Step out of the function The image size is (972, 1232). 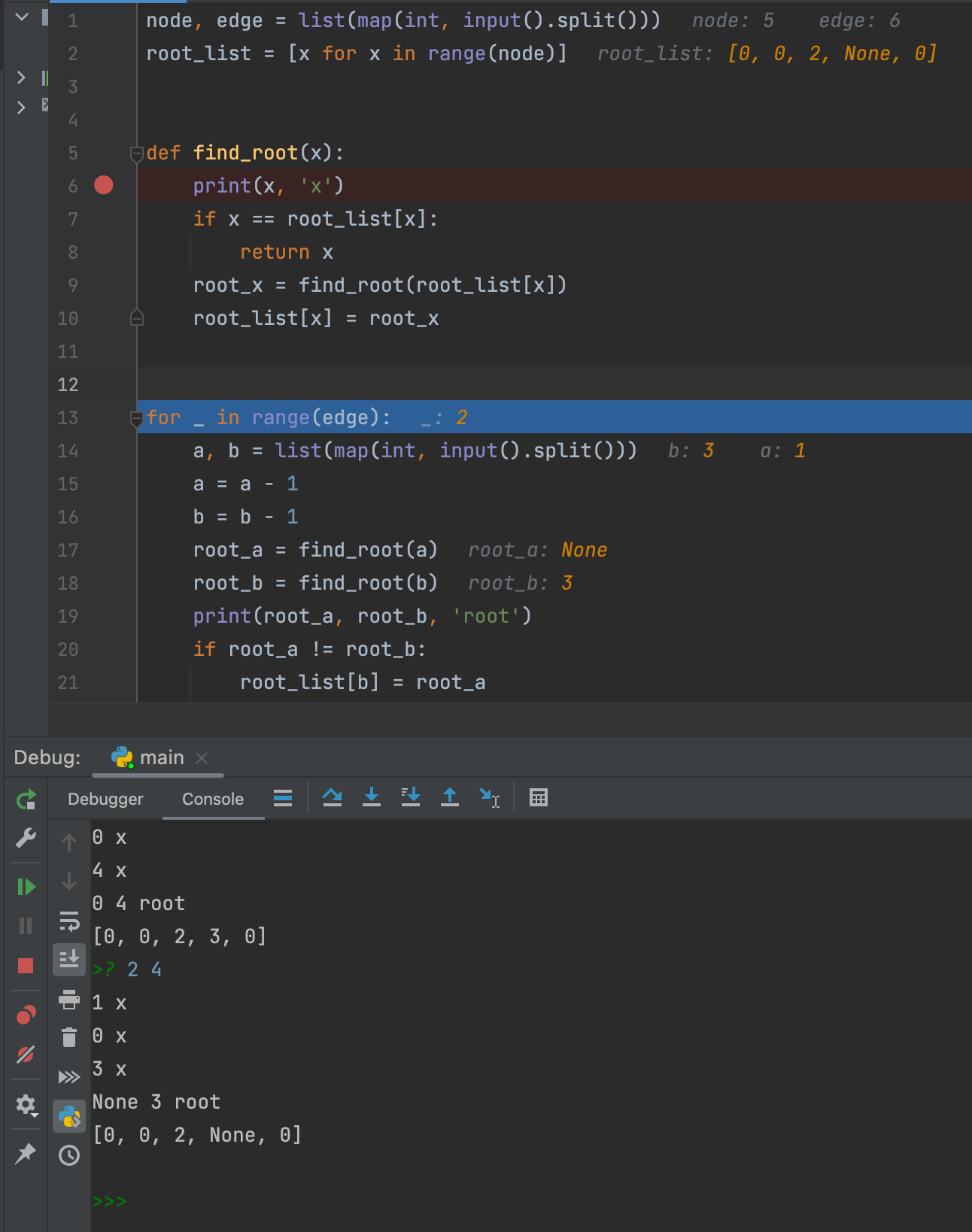click(450, 797)
